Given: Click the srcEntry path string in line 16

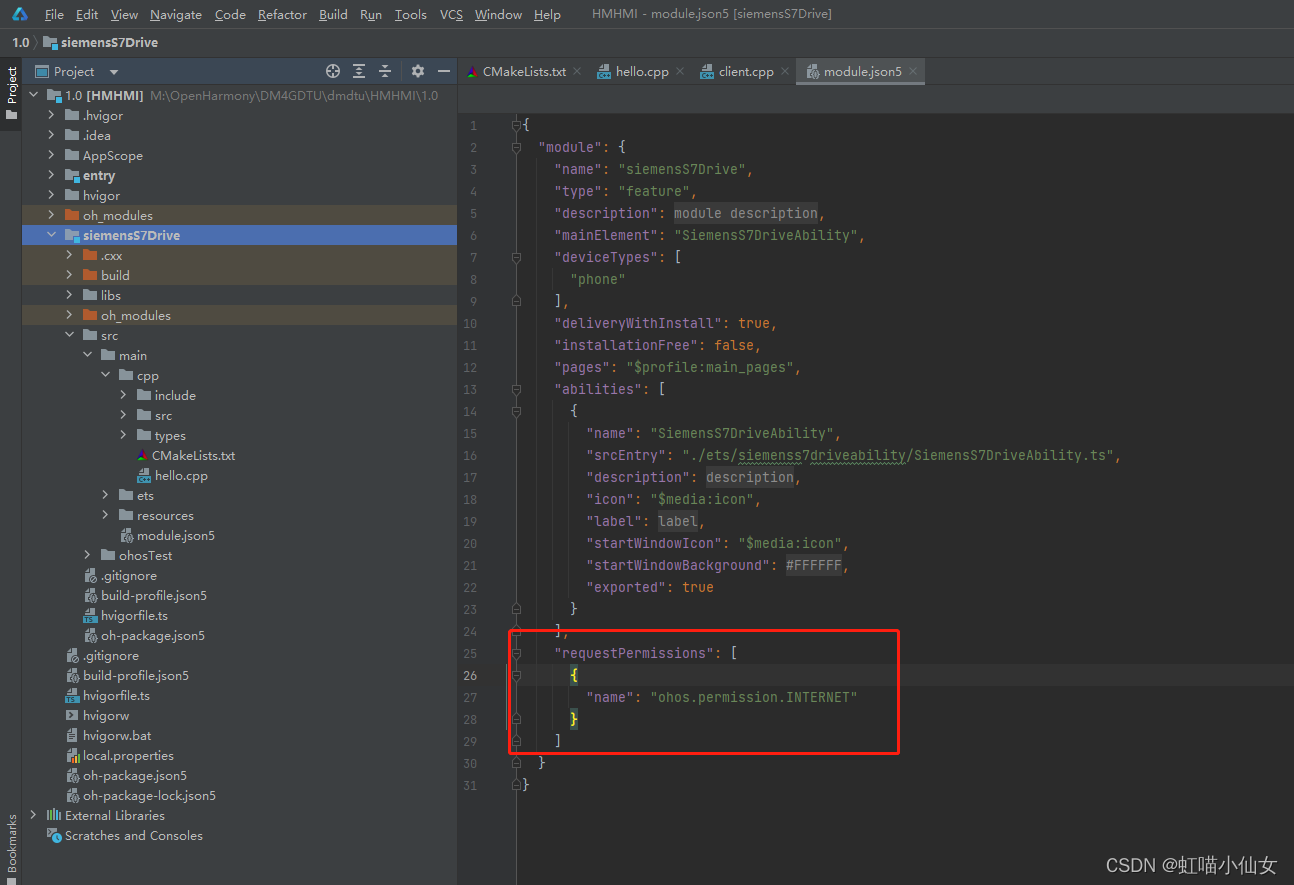Looking at the screenshot, I should [x=898, y=455].
